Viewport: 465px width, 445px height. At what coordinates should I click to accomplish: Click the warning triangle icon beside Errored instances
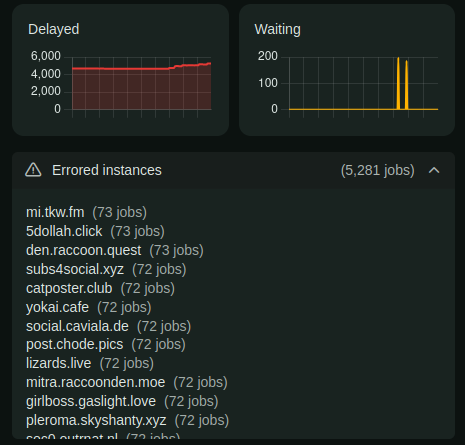33,170
